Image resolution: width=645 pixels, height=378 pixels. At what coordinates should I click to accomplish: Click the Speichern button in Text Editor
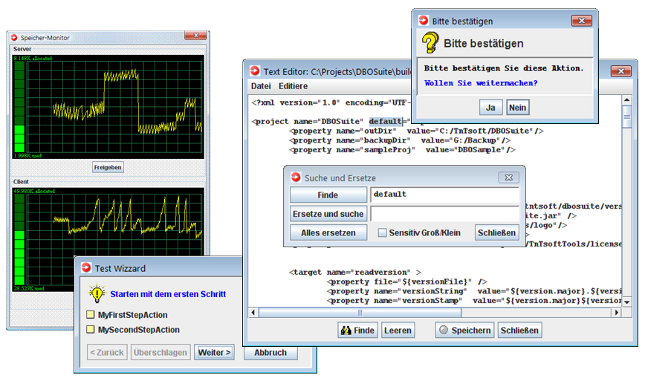(x=465, y=330)
